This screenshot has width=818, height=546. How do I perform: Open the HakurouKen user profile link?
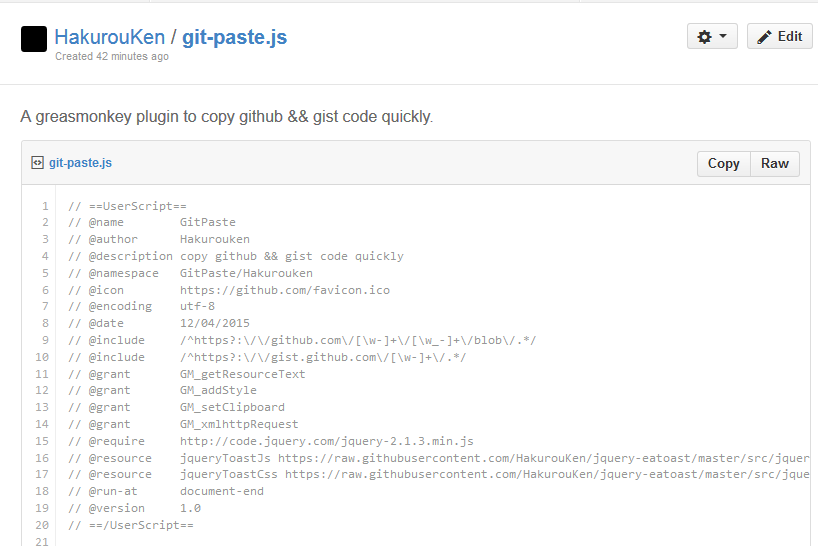pyautogui.click(x=110, y=37)
